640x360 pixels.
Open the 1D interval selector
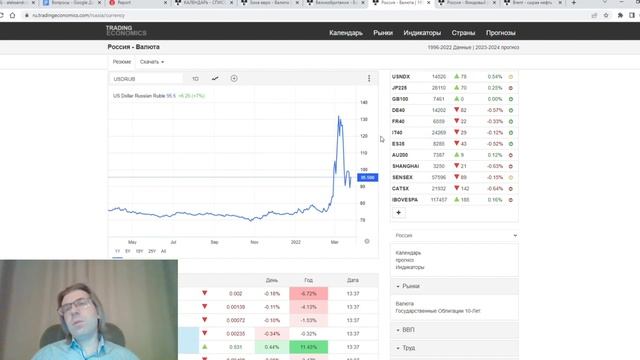(195, 79)
